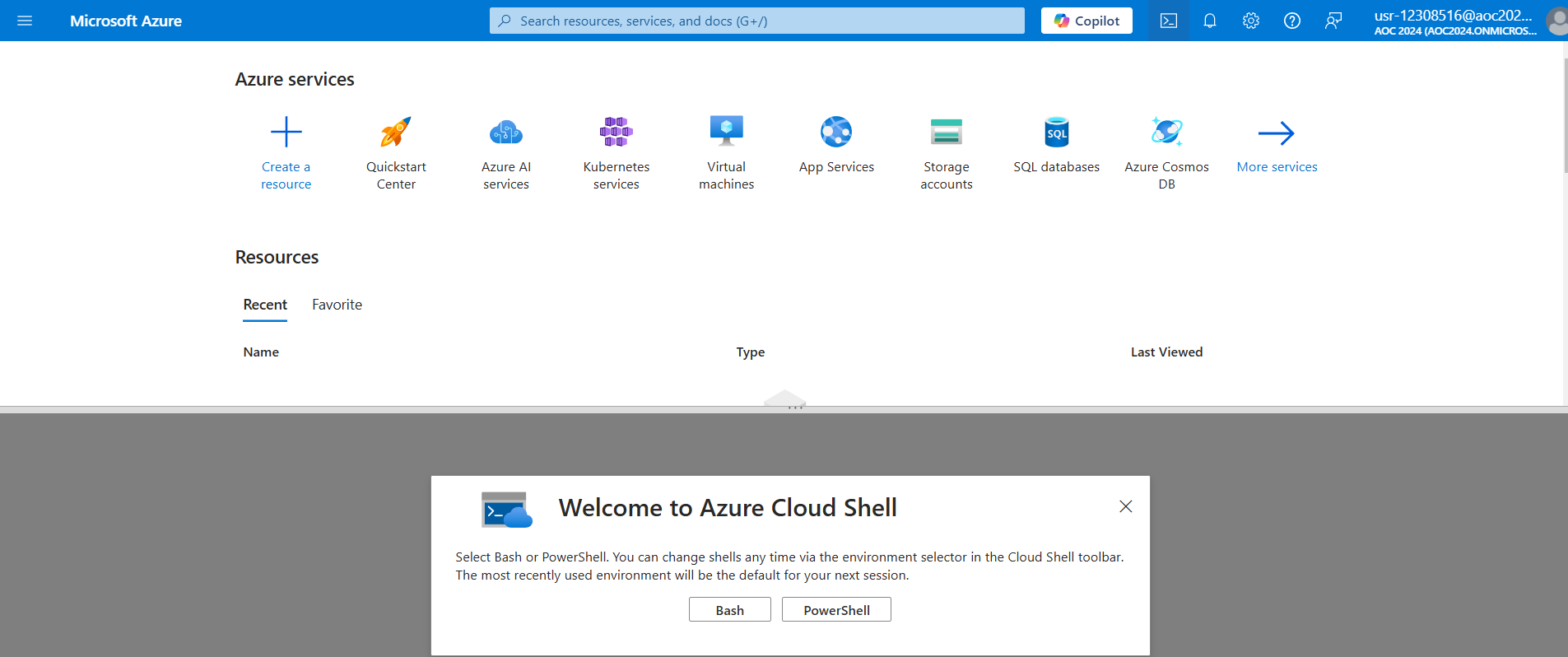This screenshot has width=1568, height=657.
Task: Expand the portal hamburger menu
Action: (25, 21)
